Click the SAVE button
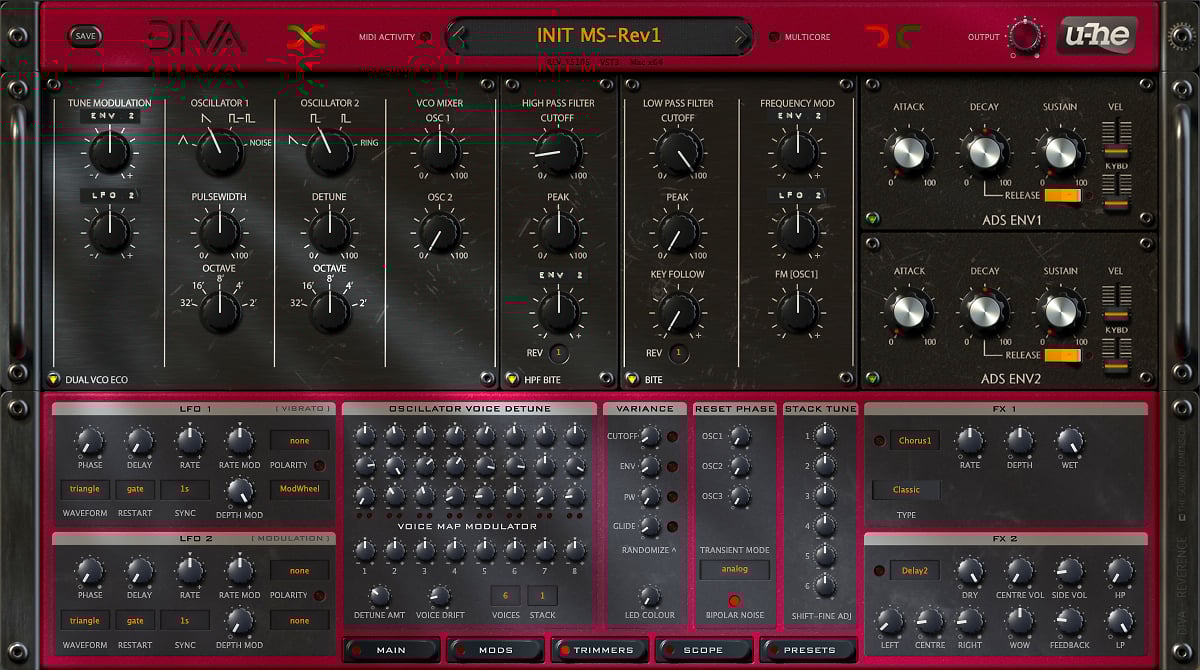1200x670 pixels. pos(85,36)
